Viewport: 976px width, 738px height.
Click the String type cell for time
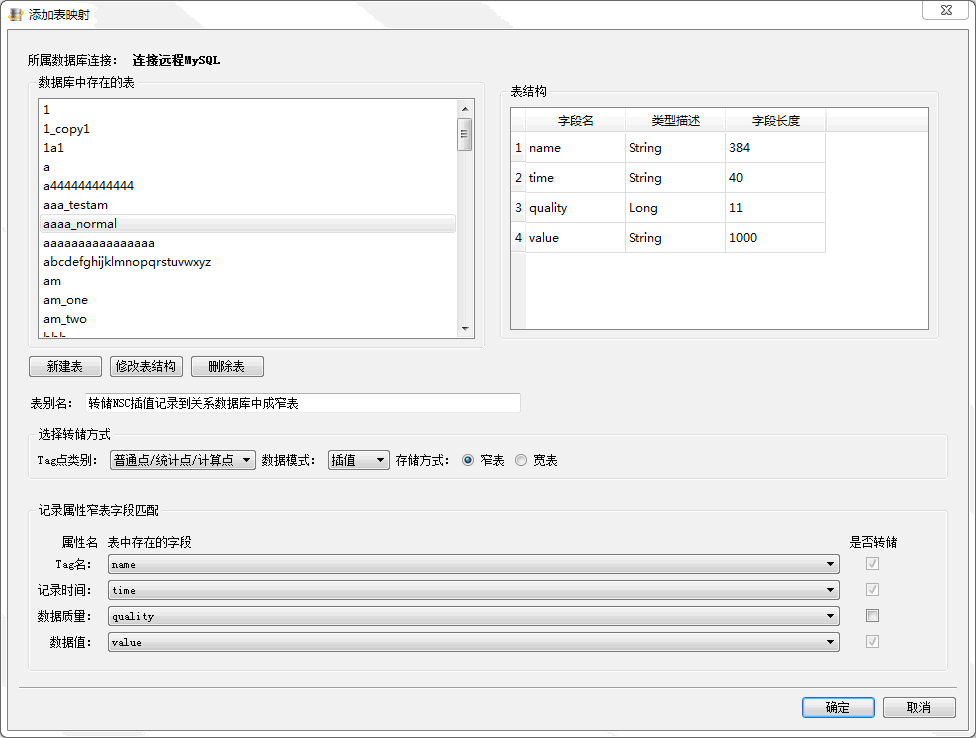click(675, 178)
